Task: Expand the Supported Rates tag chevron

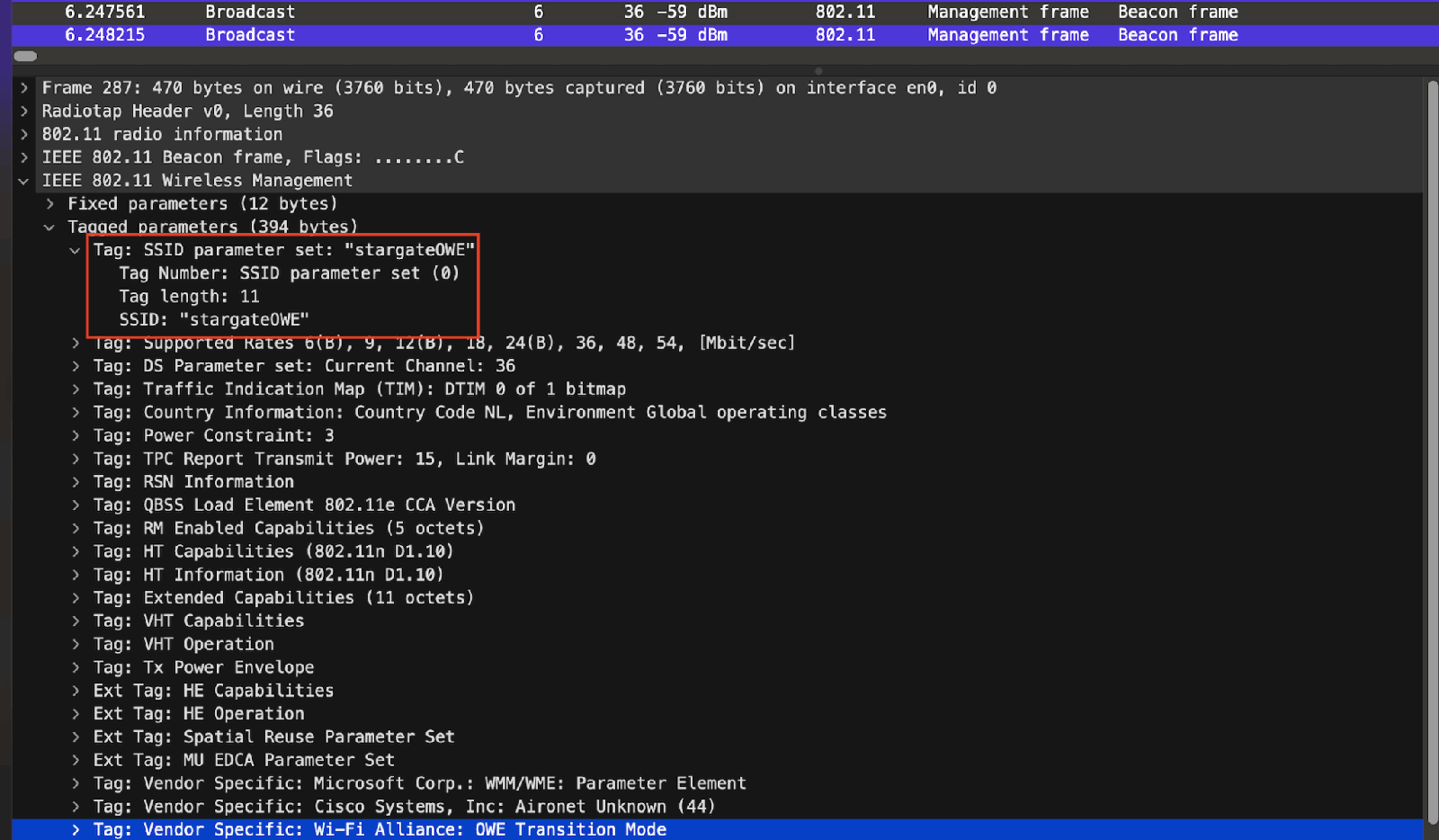Action: click(76, 344)
